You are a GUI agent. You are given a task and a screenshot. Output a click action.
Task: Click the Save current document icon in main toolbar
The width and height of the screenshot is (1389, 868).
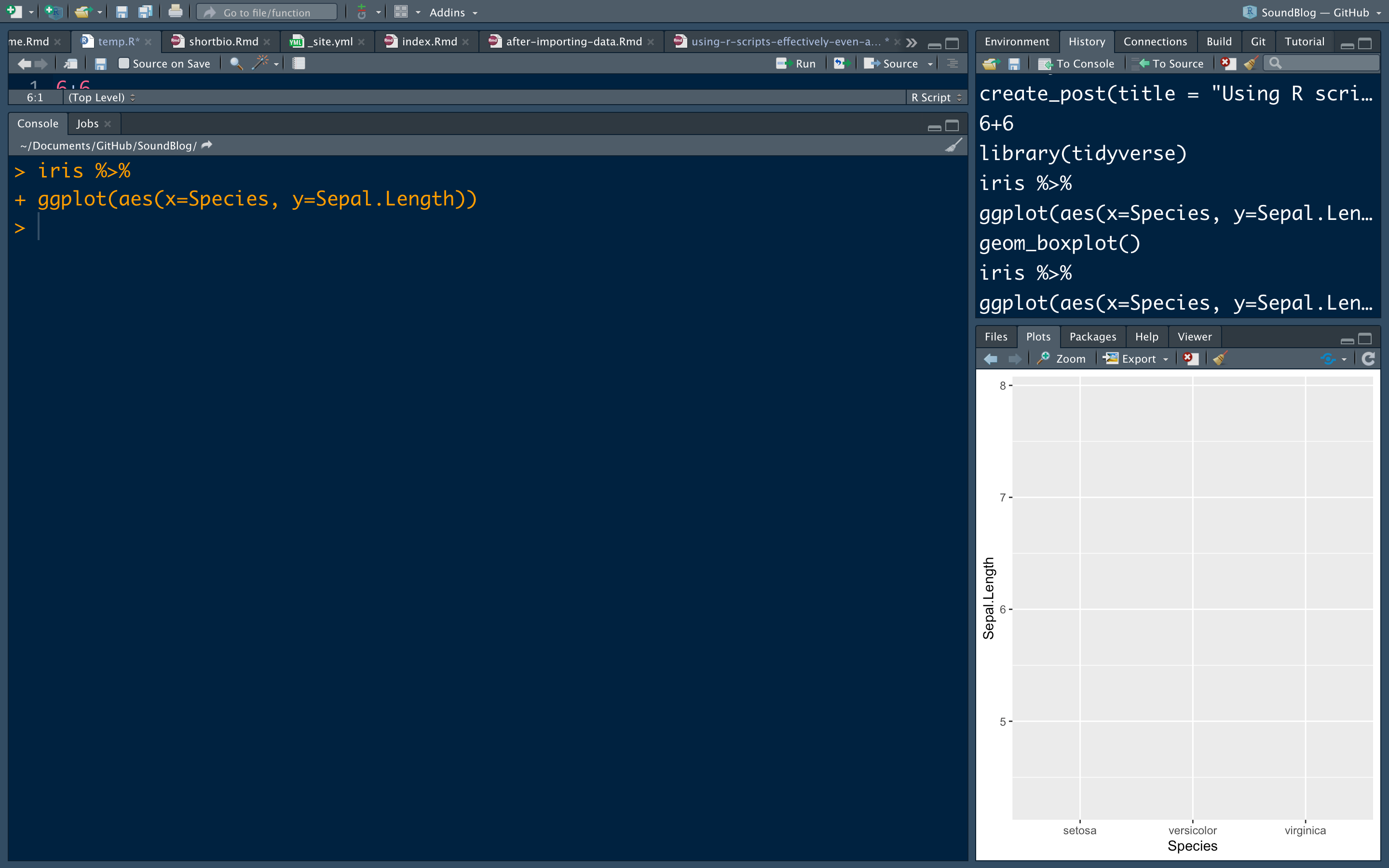point(121,12)
